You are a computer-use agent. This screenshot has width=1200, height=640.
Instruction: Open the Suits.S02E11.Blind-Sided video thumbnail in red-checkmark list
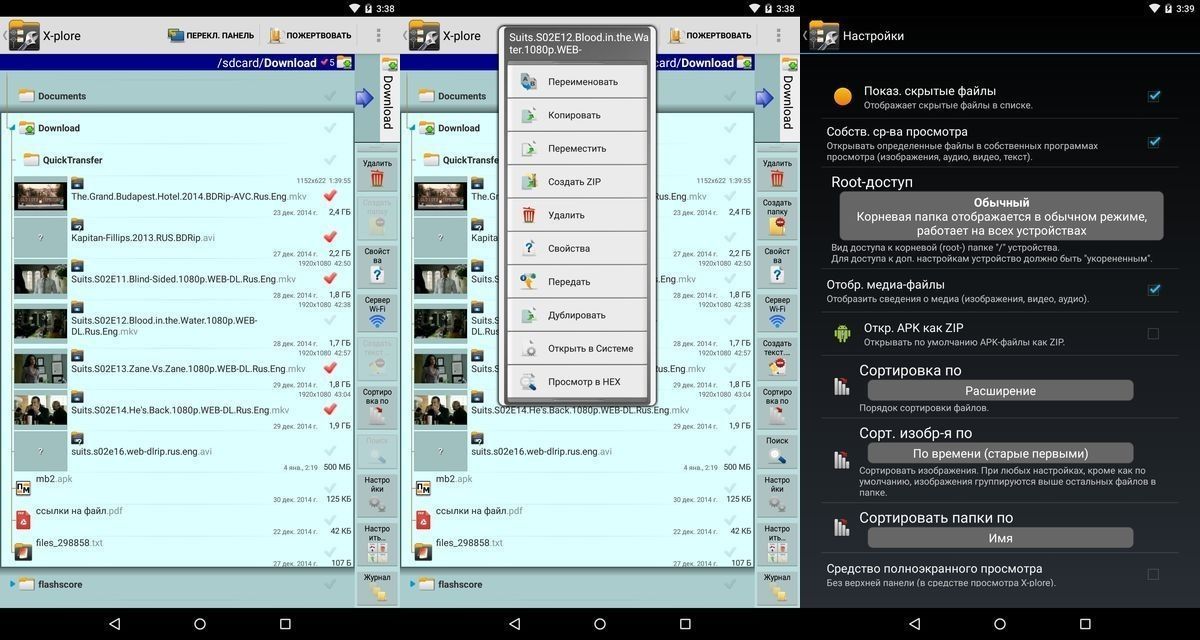40,279
